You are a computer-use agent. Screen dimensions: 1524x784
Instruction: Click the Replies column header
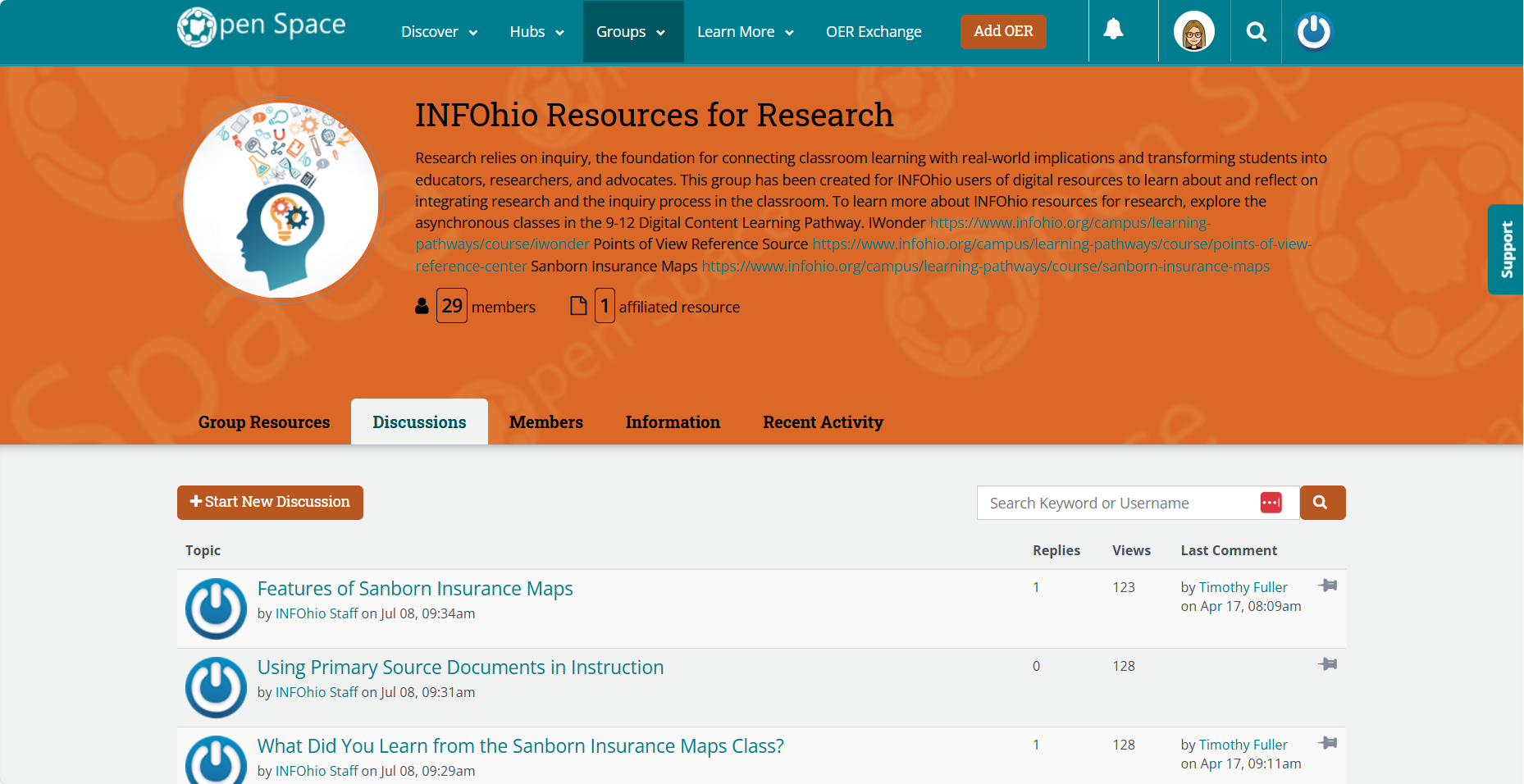tap(1056, 550)
